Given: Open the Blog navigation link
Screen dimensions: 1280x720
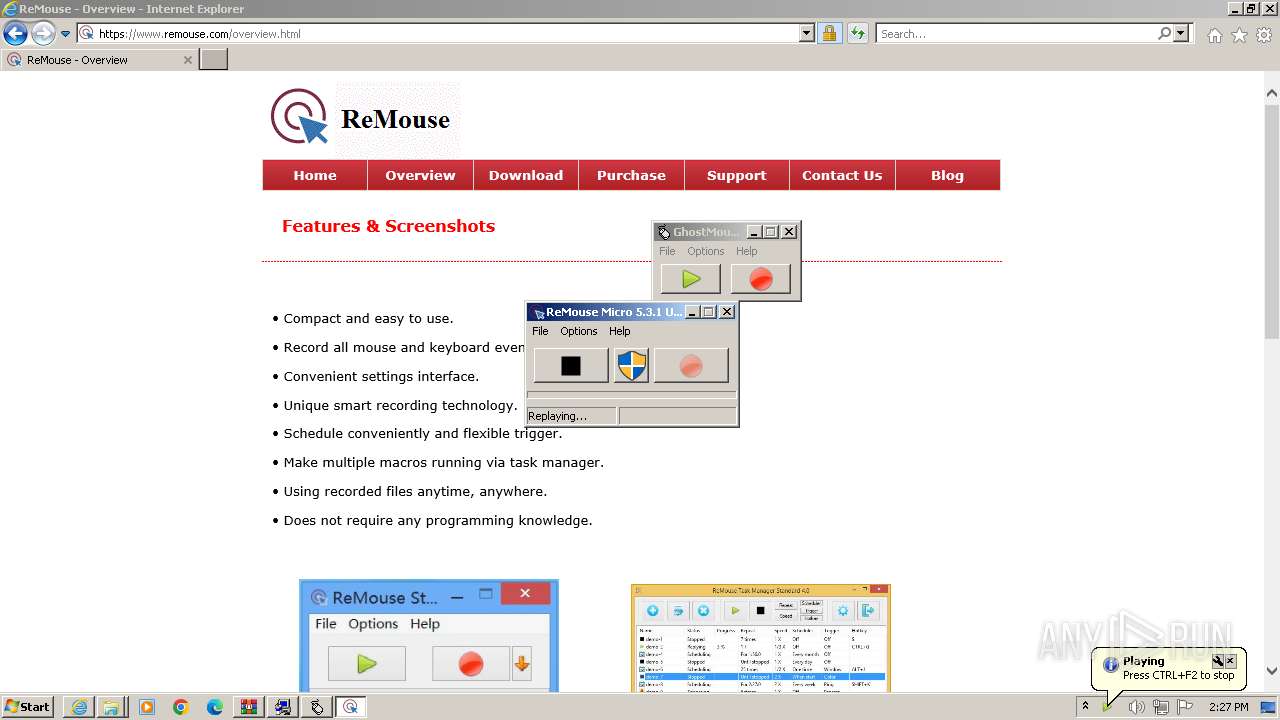Looking at the screenshot, I should point(947,175).
